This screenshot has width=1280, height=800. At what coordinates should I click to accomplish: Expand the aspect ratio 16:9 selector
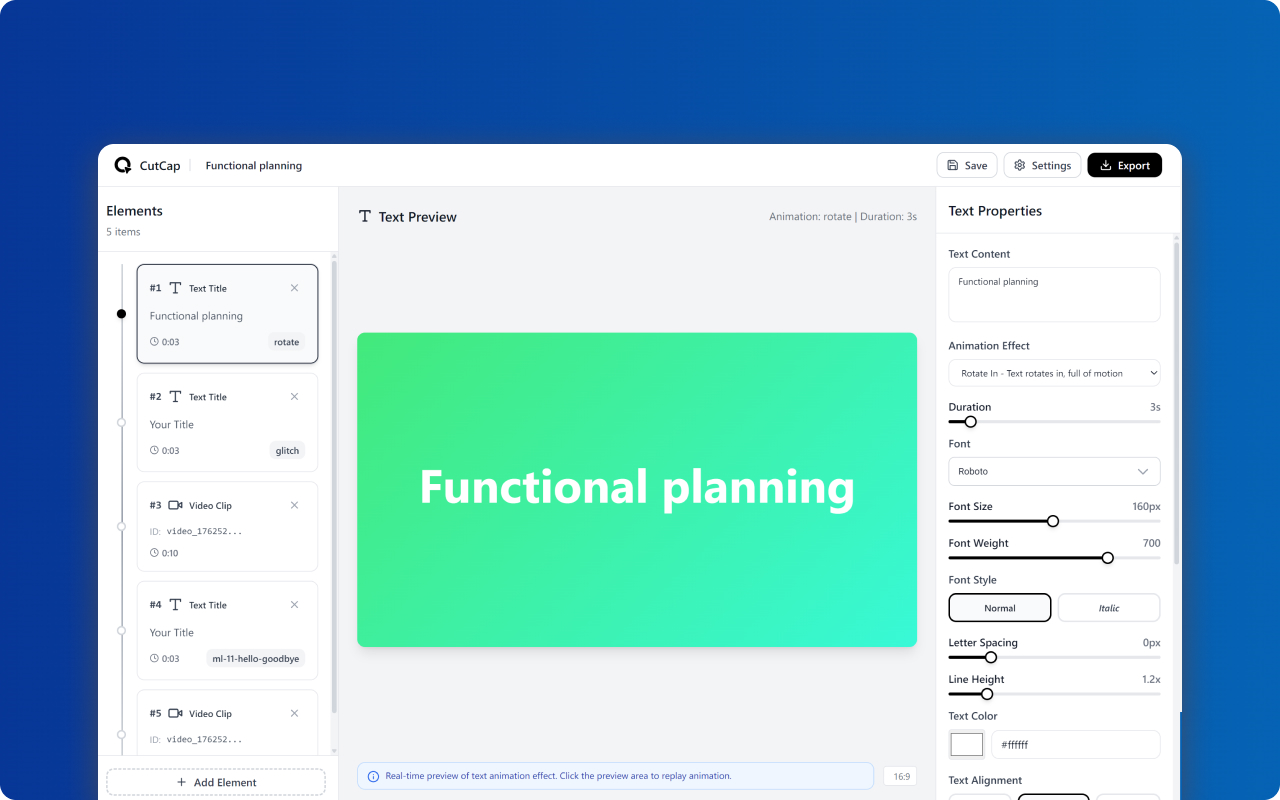[x=899, y=775]
